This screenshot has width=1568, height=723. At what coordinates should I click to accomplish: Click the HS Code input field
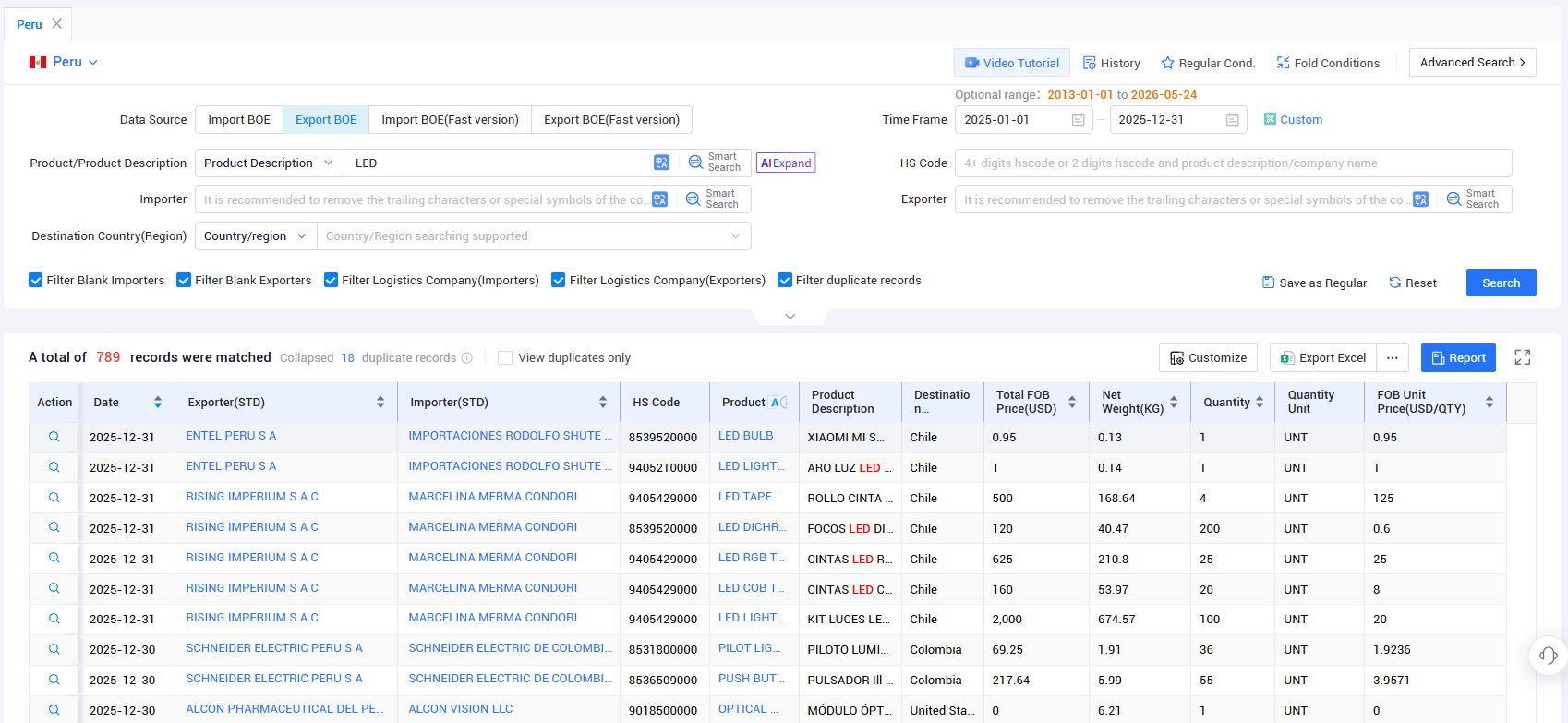tap(1233, 163)
